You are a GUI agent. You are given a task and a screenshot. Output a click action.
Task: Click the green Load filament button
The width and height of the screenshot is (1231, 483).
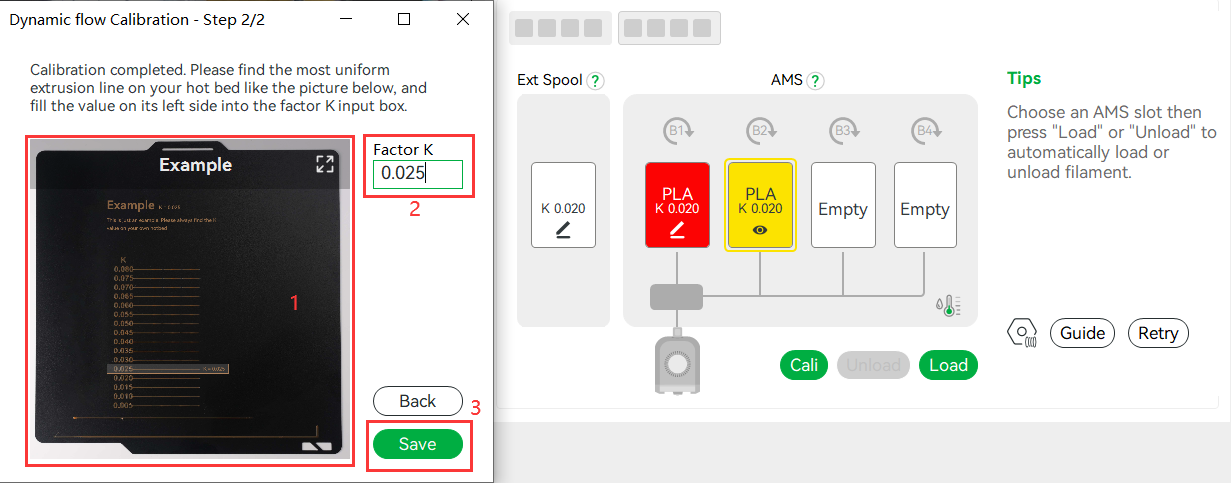(x=948, y=365)
